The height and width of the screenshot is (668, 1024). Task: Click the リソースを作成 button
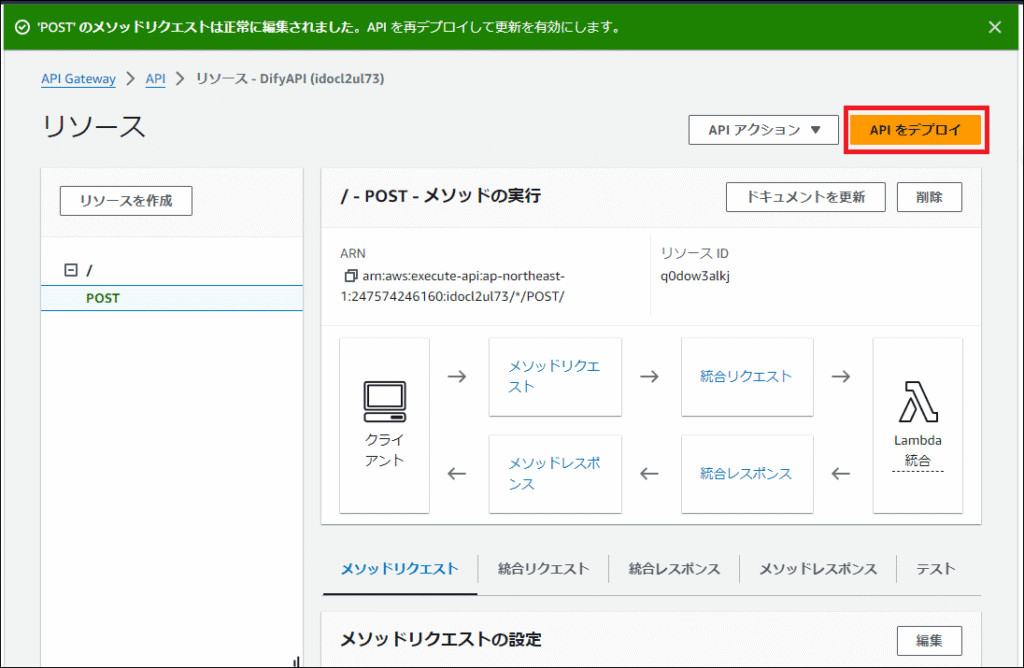tap(126, 201)
